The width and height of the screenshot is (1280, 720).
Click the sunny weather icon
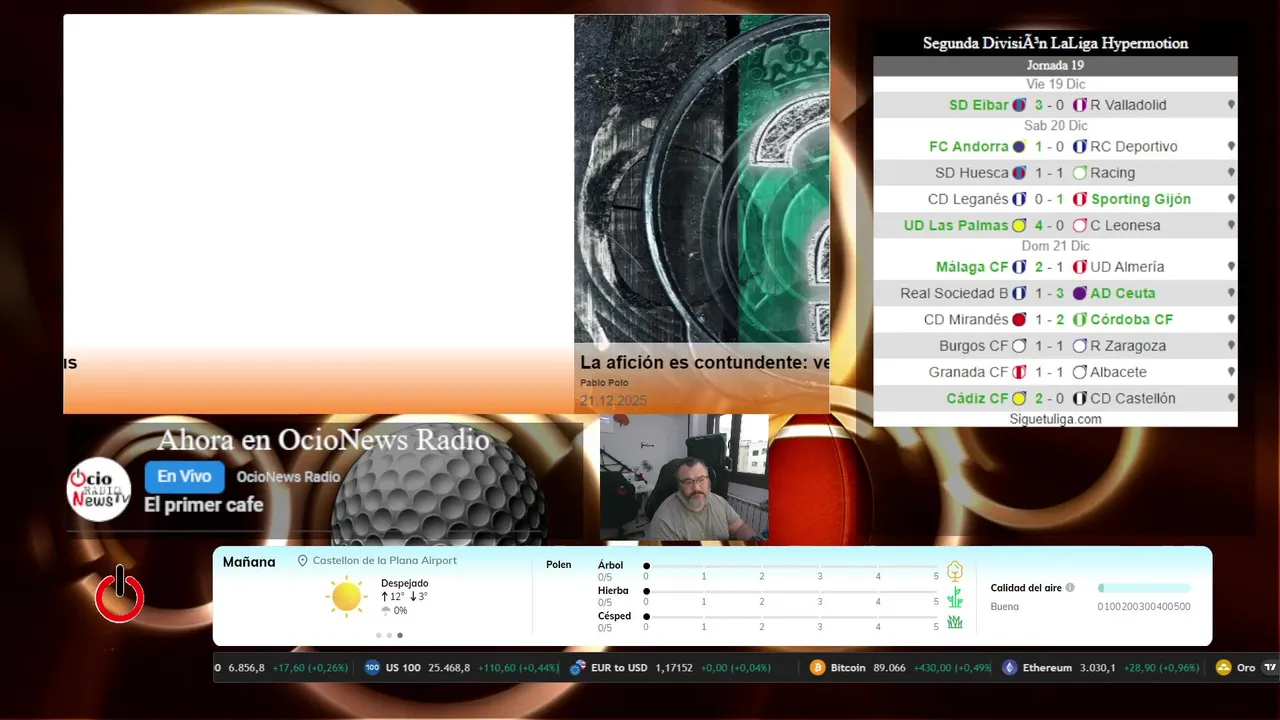coord(346,597)
